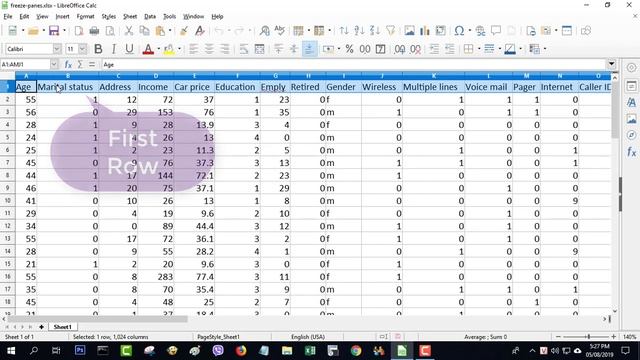Click the Print icon

(x=94, y=31)
